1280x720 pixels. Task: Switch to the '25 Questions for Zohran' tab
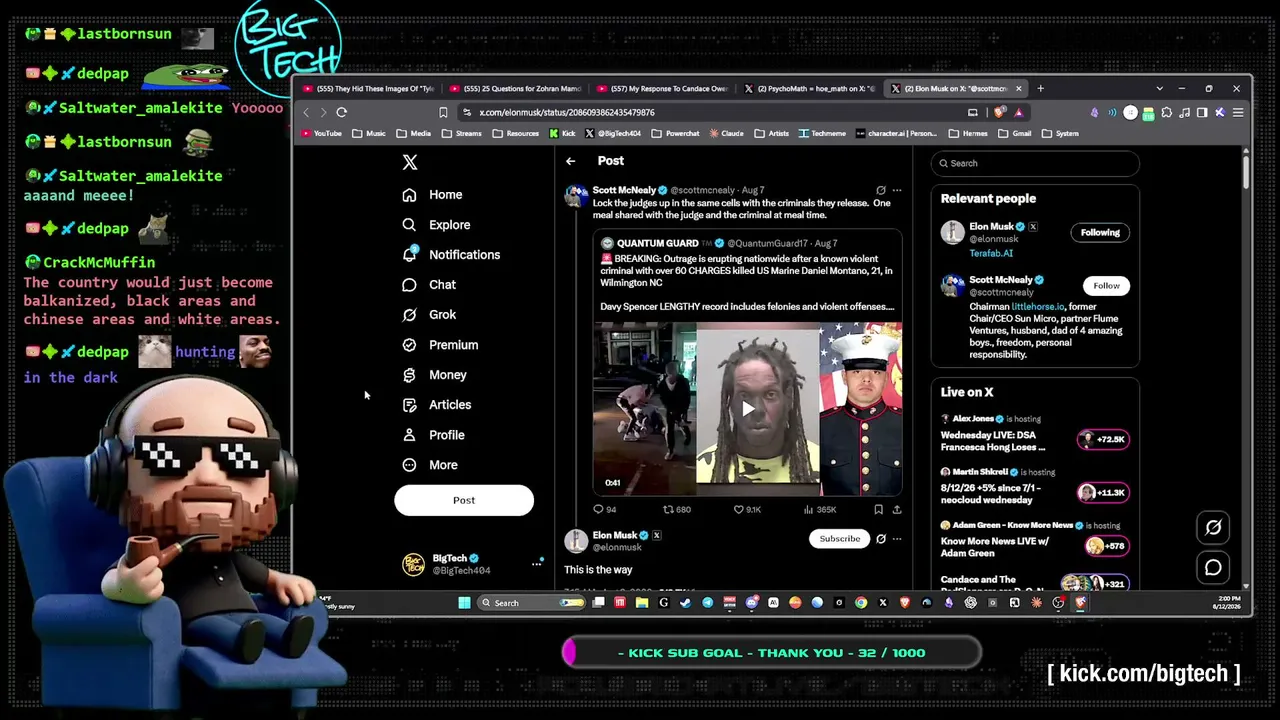click(x=515, y=89)
